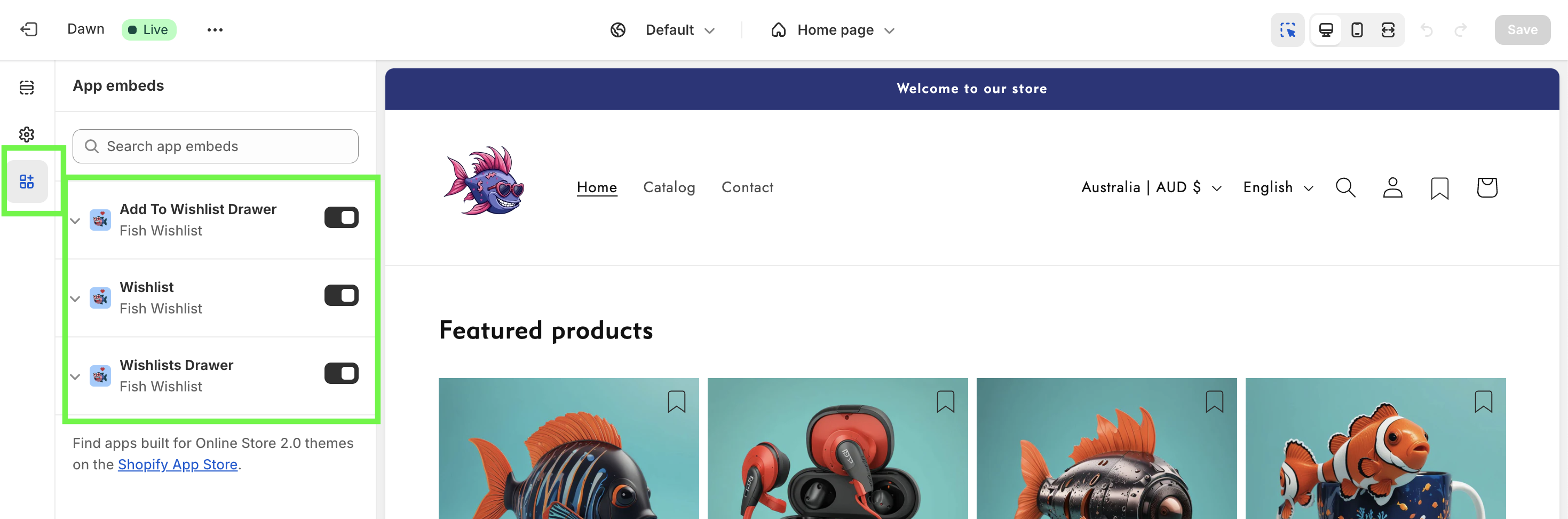1568x519 pixels.
Task: Open the Sections sidebar icon
Action: [x=27, y=87]
